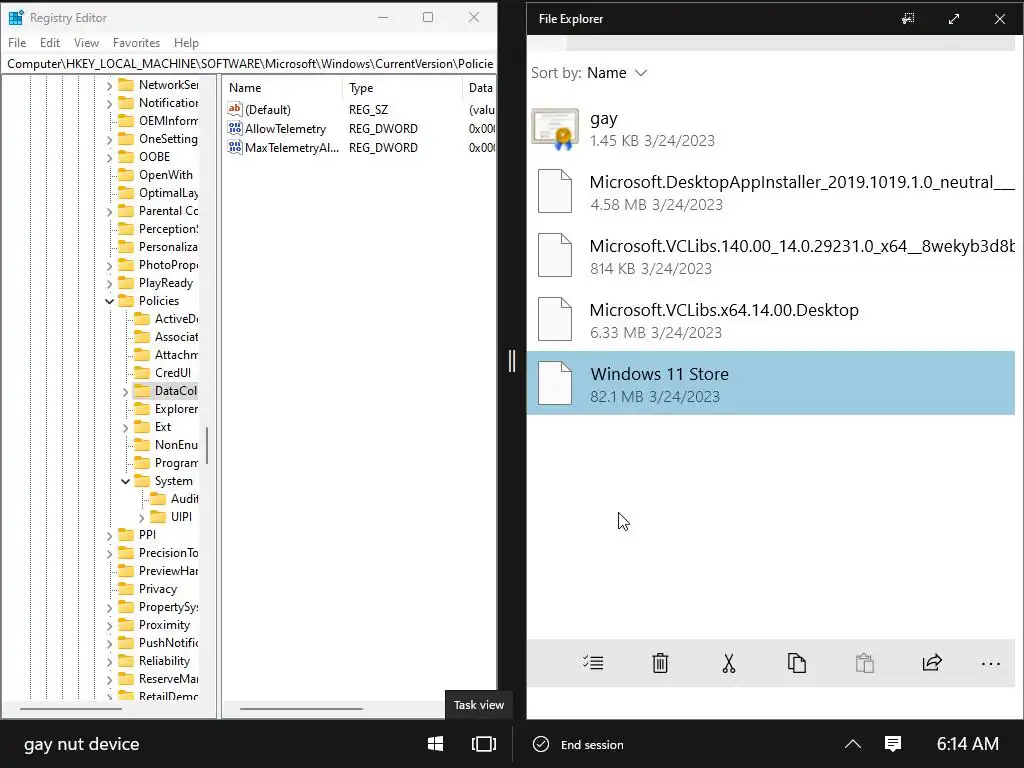
Task: Select the PlayReady registry key
Action: pyautogui.click(x=165, y=283)
